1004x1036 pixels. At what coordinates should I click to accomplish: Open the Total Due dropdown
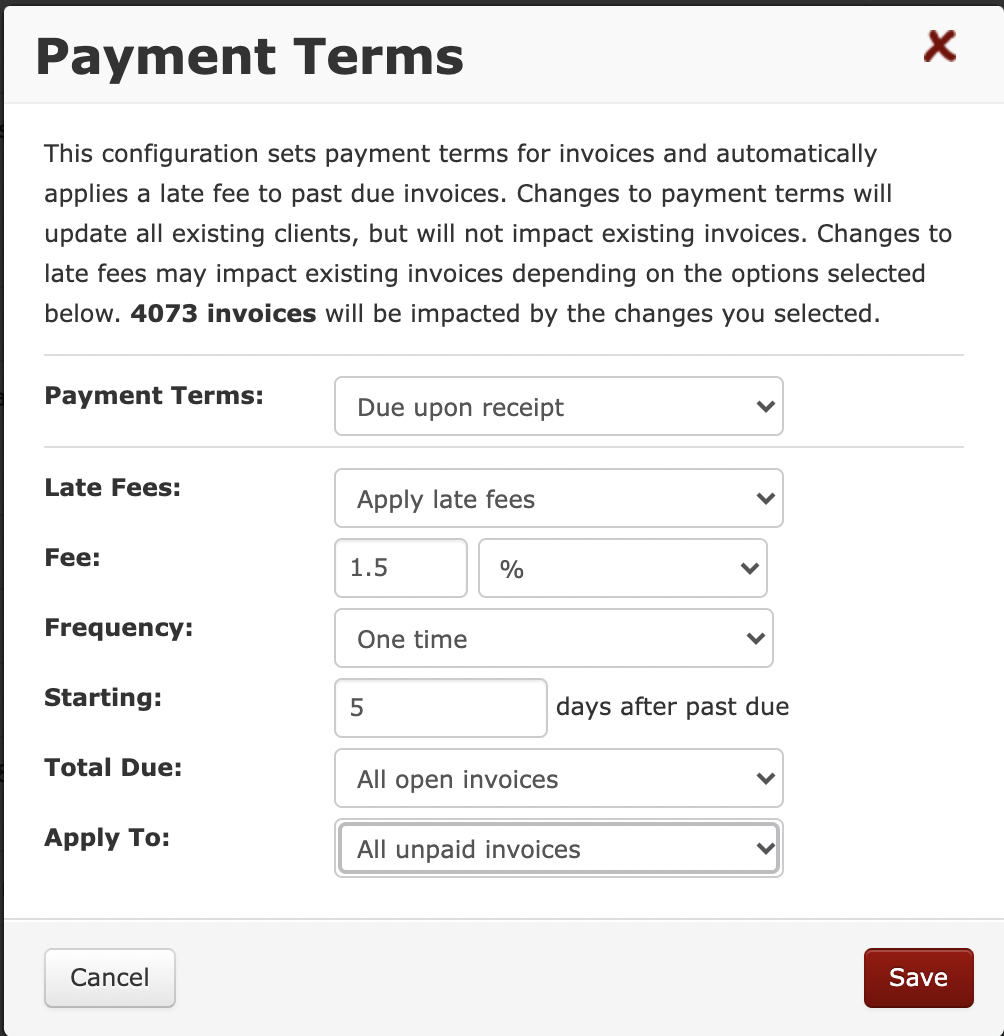point(559,778)
